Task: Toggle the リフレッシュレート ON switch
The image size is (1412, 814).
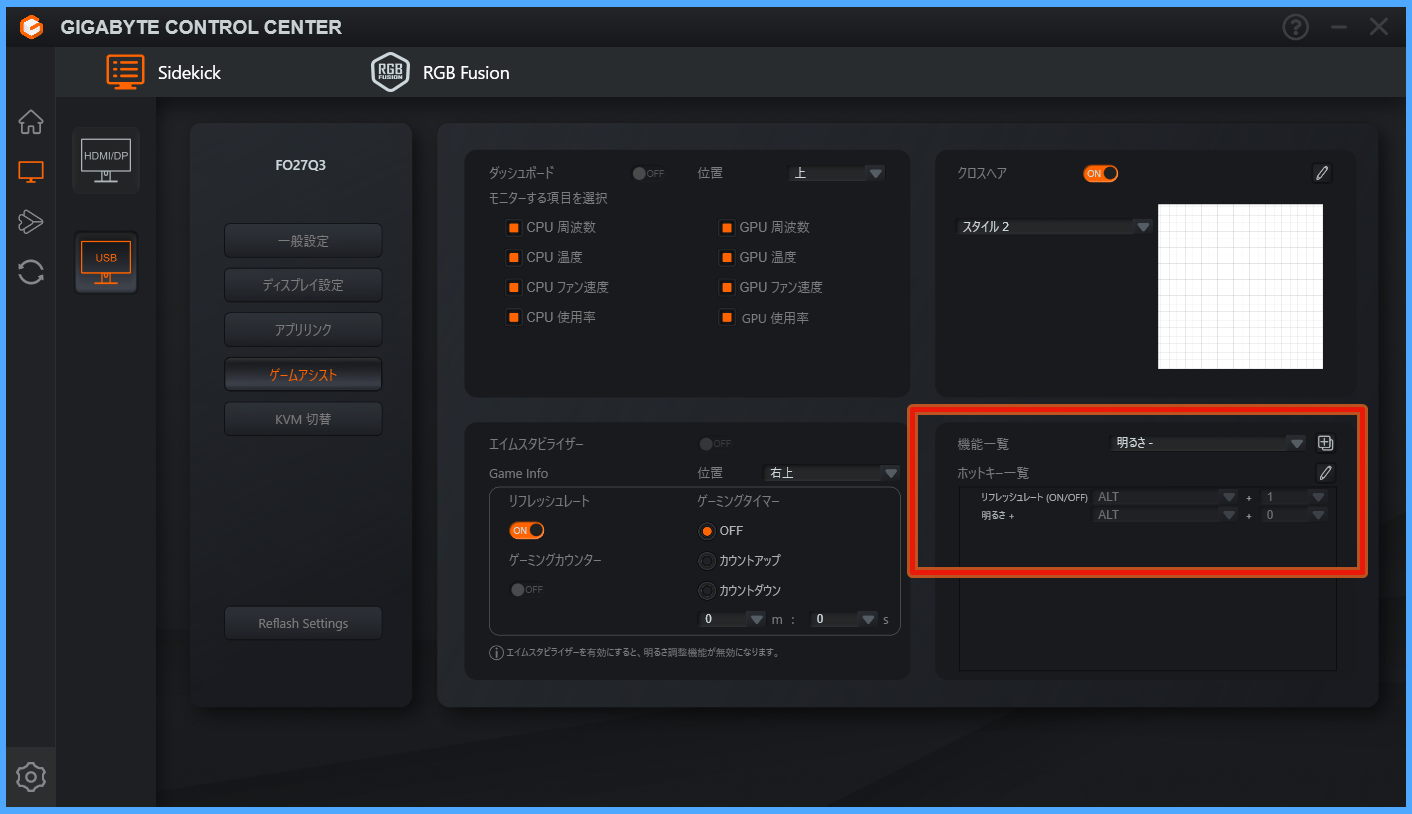Action: [x=527, y=530]
